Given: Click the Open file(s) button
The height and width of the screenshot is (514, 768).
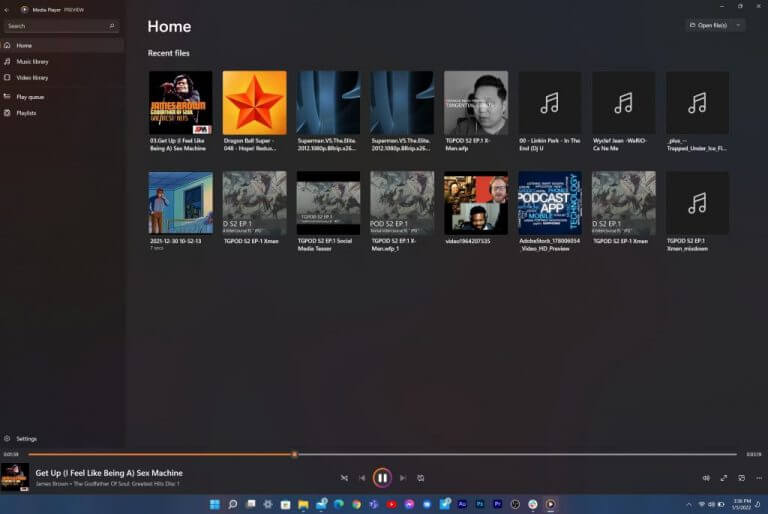Looking at the screenshot, I should (x=709, y=25).
